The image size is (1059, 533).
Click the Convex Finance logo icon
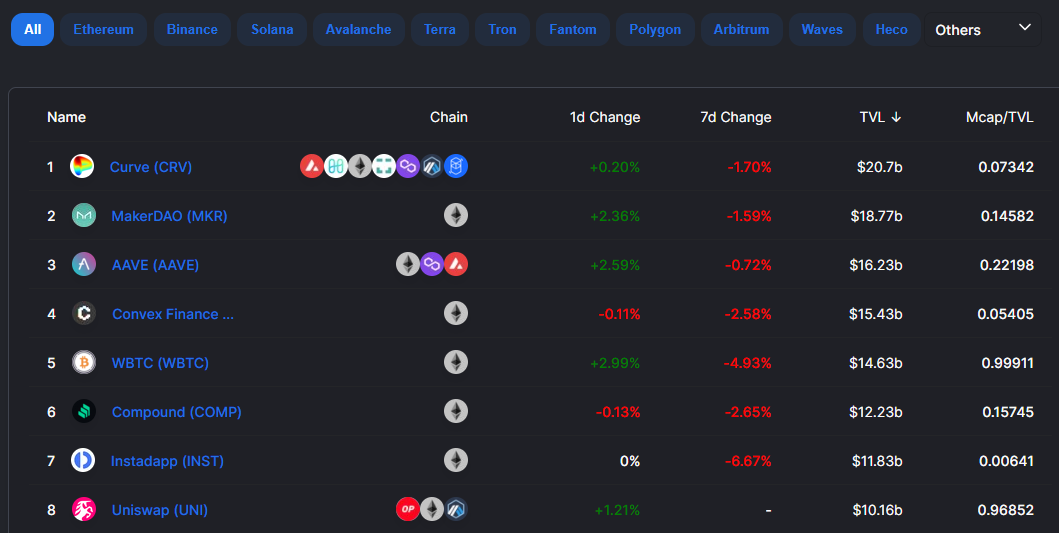coord(84,313)
